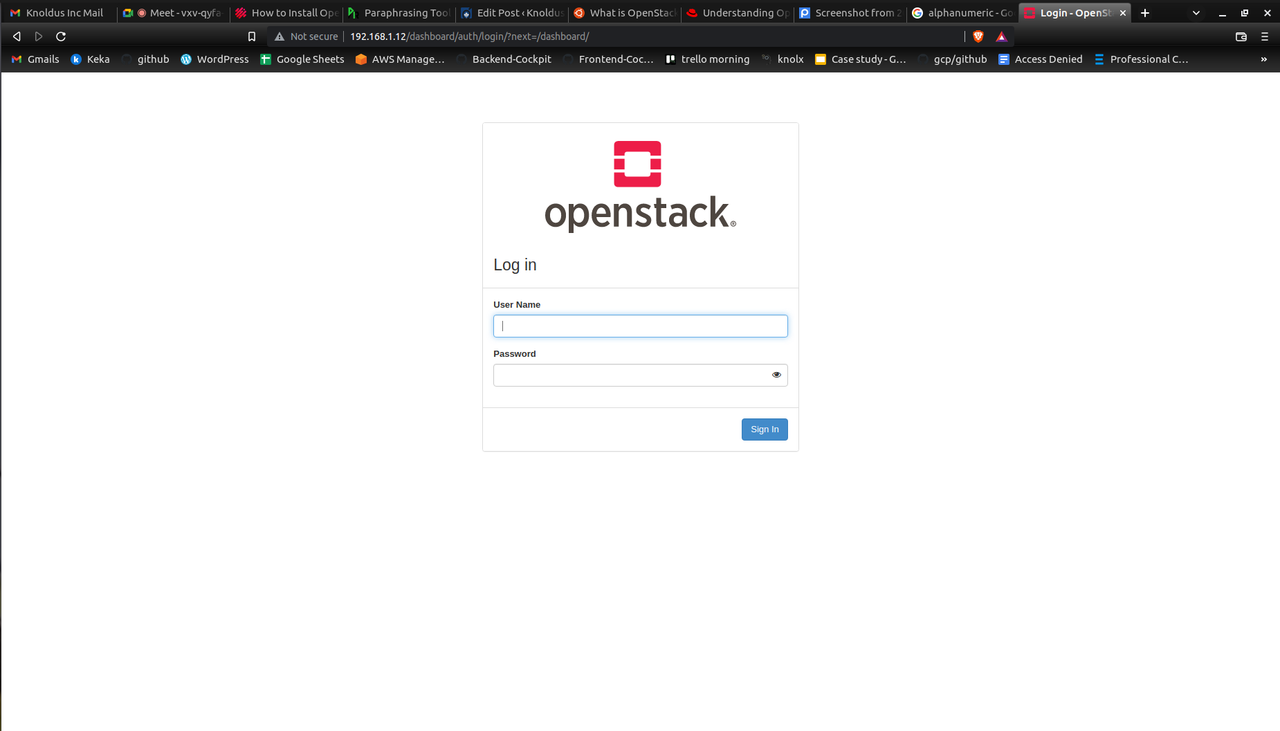Open the WordPress bookmark

click(x=214, y=59)
